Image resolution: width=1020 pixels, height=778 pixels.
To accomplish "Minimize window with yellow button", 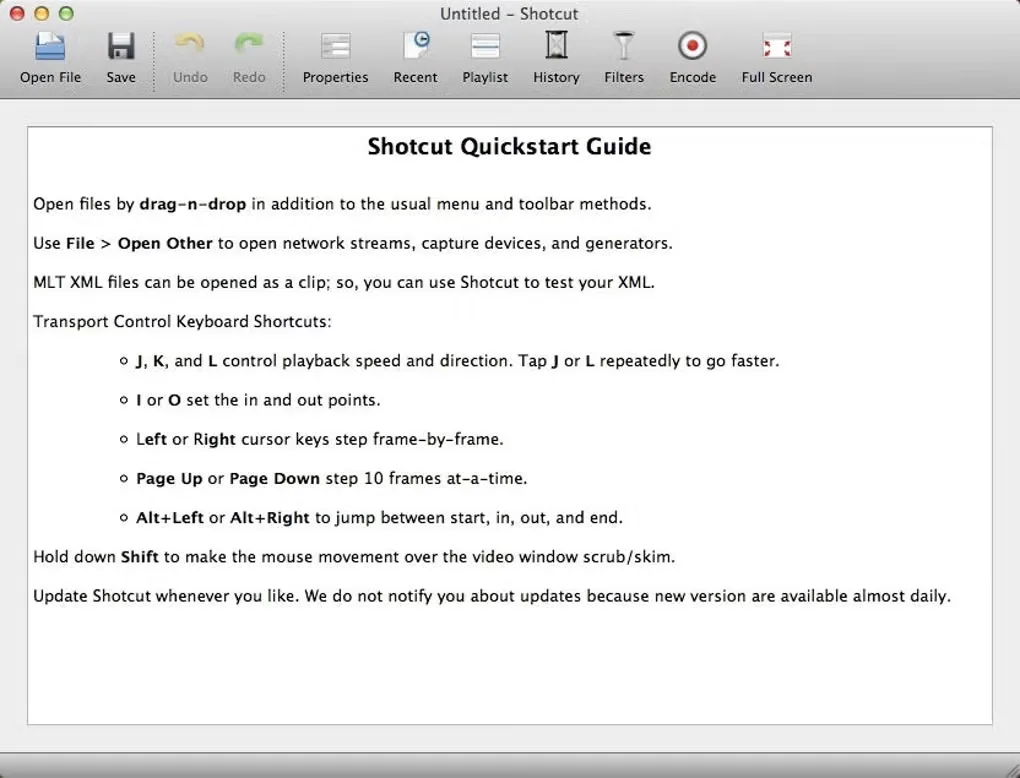I will click(x=42, y=13).
